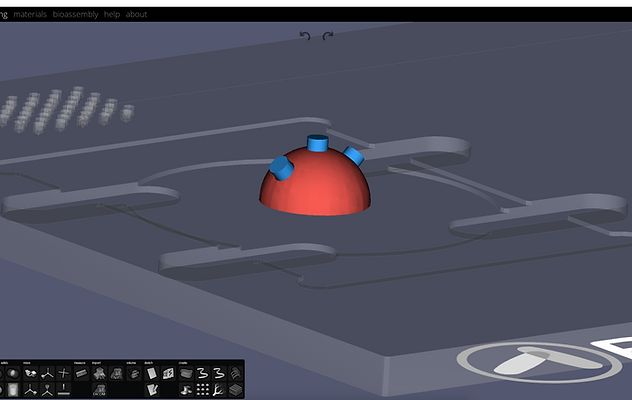Viewport: 632px width, 400px height.
Task: Click the DICOM import icon
Action: pos(99,390)
